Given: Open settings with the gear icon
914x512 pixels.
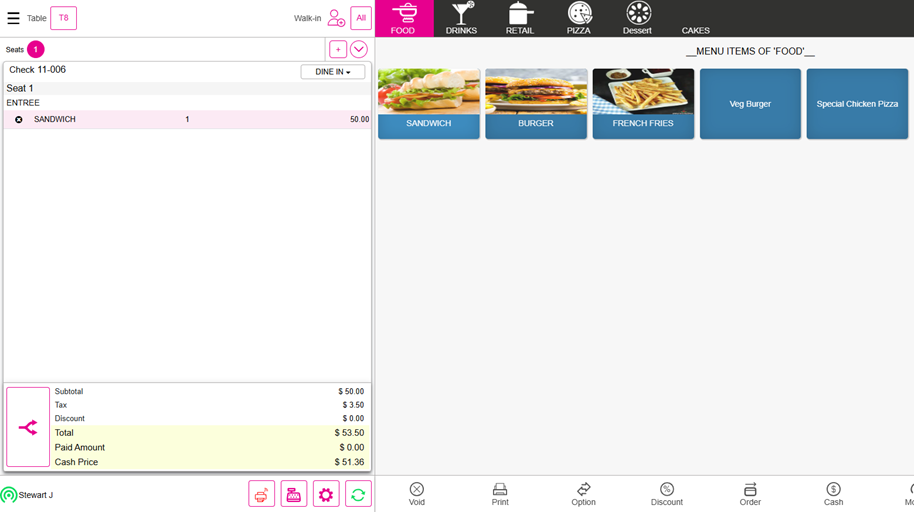Looking at the screenshot, I should click(326, 494).
